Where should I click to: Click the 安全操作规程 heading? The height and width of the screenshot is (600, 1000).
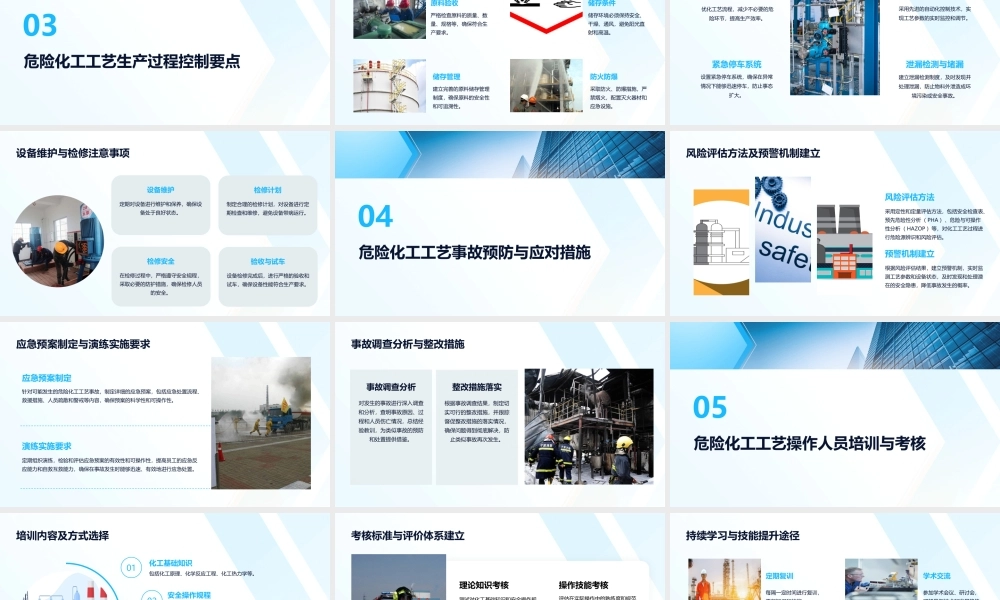[x=189, y=595]
